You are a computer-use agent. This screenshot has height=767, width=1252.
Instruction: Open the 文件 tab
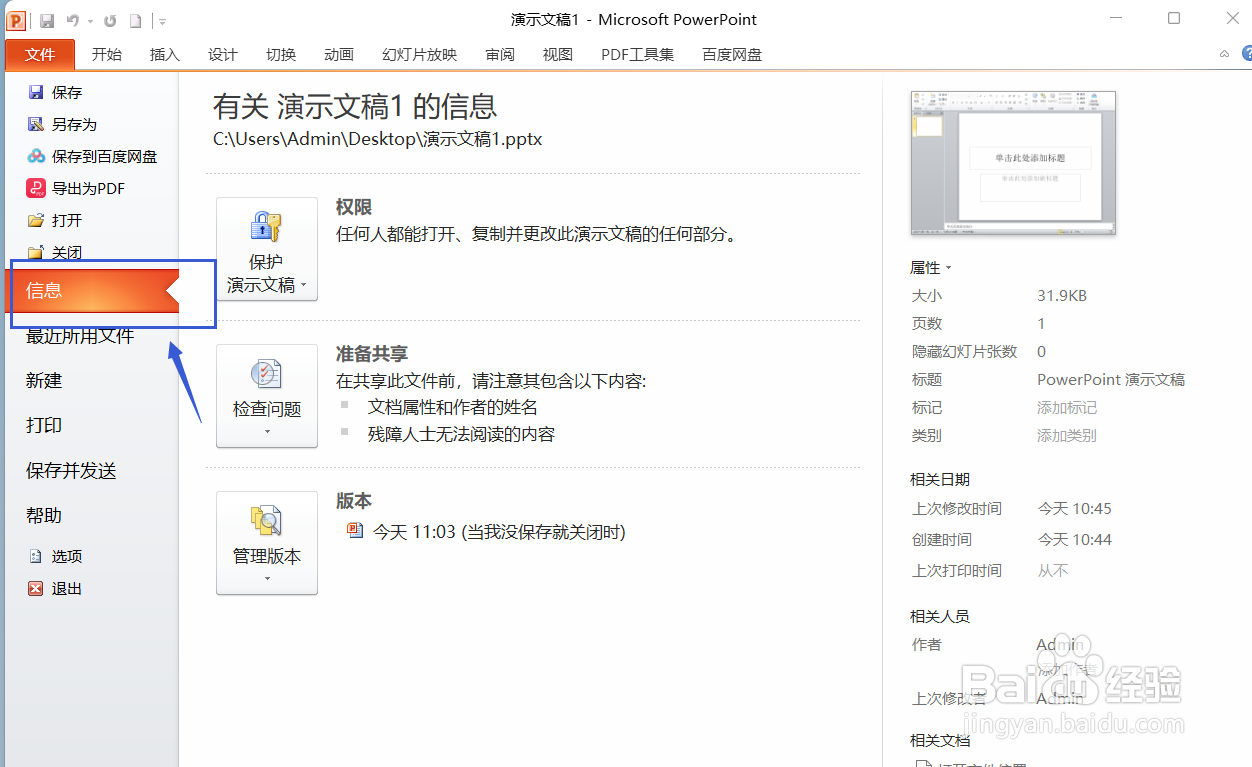pos(40,55)
